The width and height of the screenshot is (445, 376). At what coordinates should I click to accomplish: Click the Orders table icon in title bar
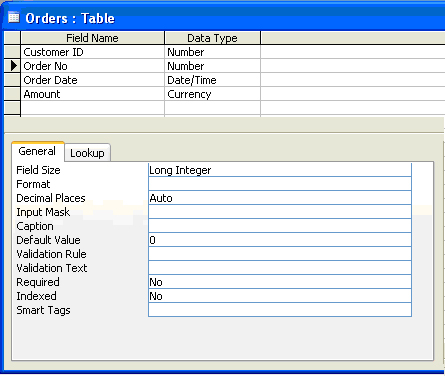pyautogui.click(x=14, y=17)
